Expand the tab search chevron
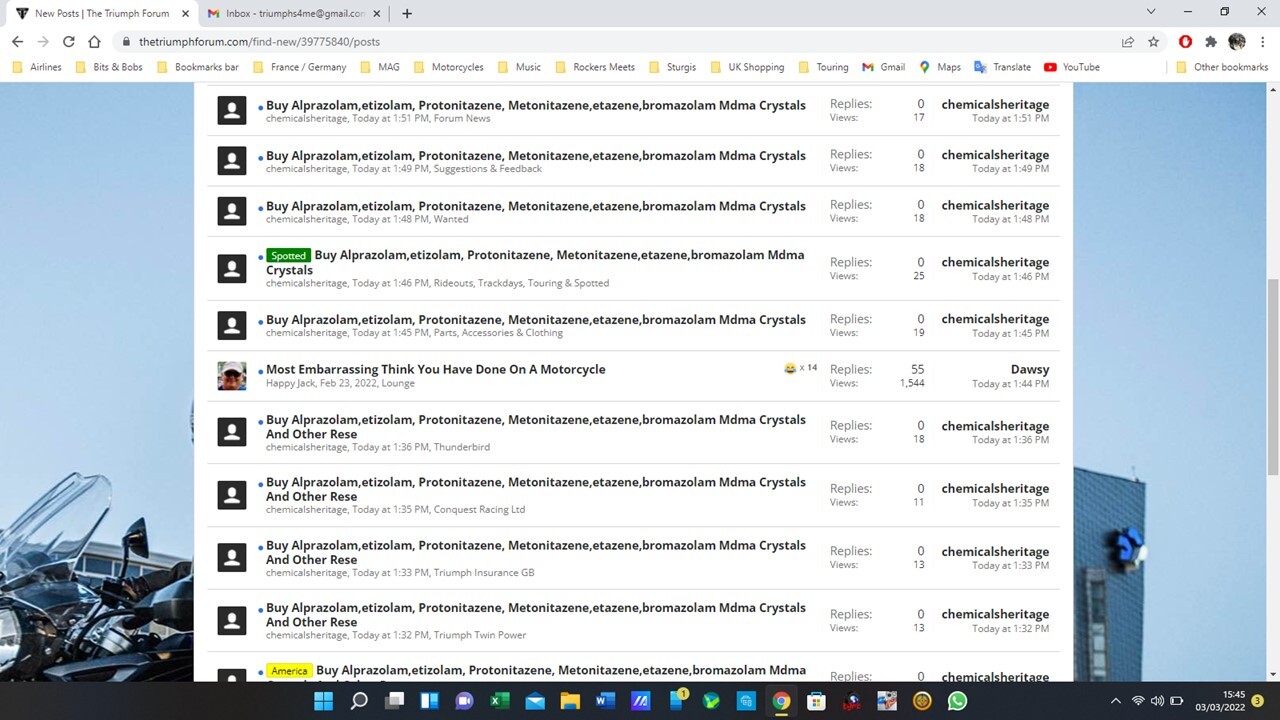 tap(1150, 12)
